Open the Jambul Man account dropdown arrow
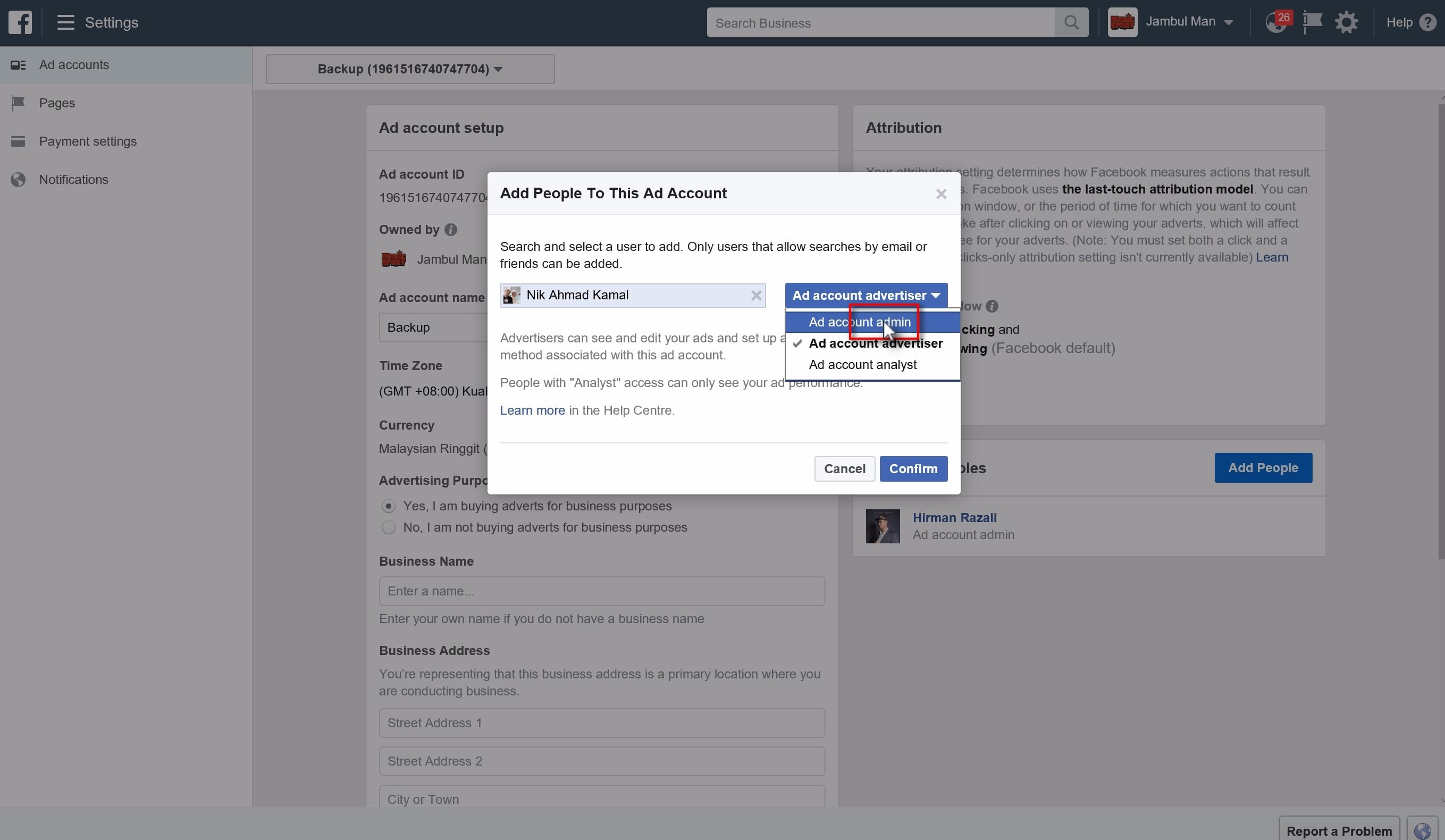This screenshot has width=1445, height=840. [x=1228, y=22]
